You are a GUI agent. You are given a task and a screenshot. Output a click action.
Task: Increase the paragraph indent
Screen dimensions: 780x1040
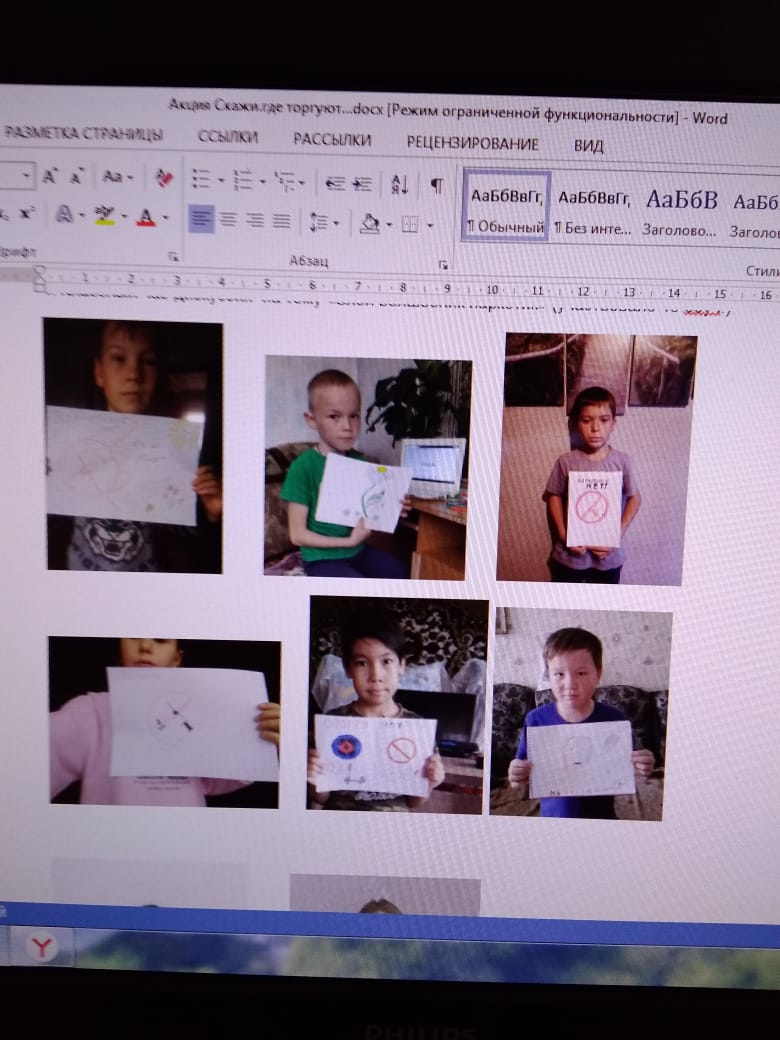(x=363, y=183)
